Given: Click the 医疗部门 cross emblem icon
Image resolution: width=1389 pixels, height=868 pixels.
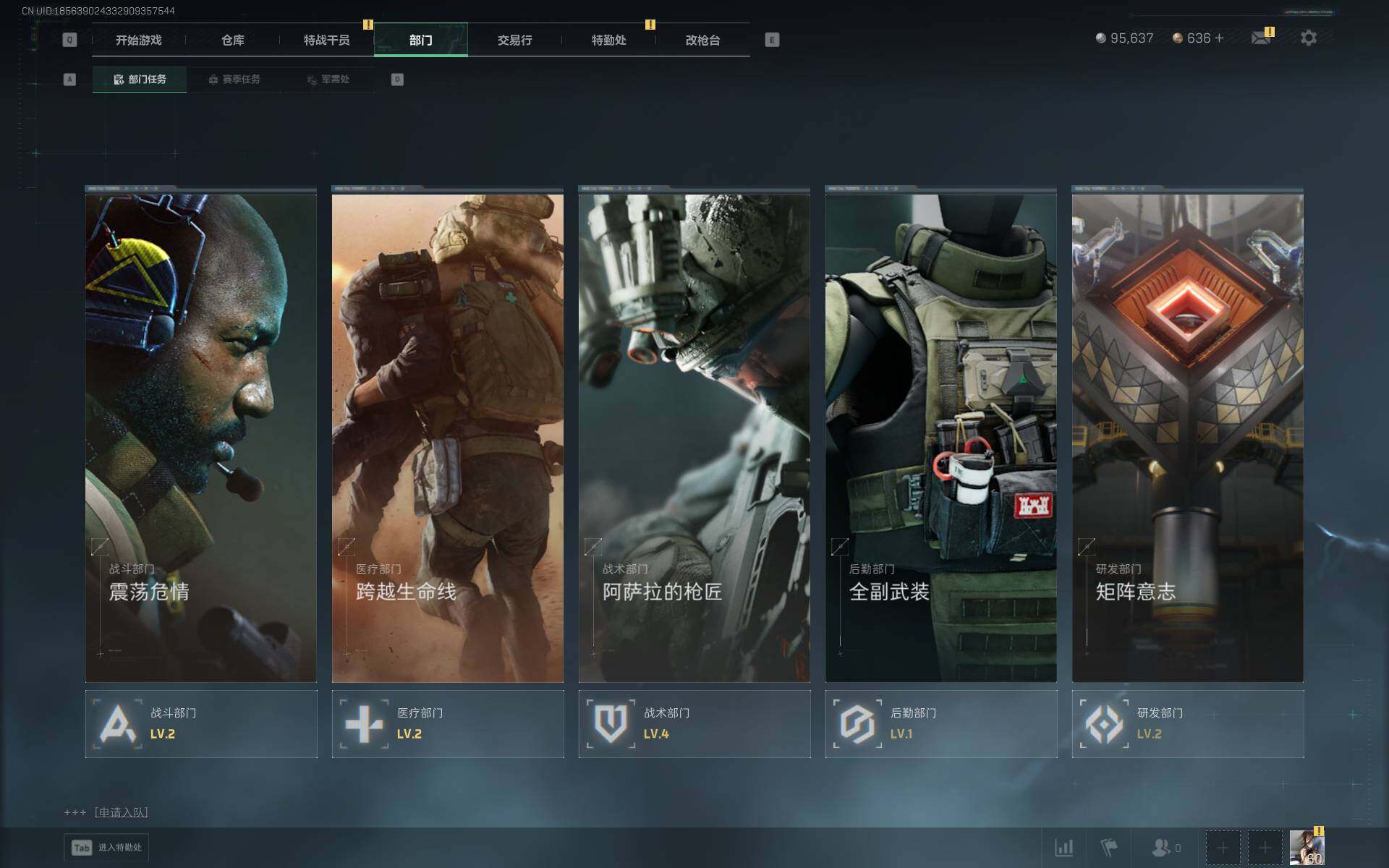Looking at the screenshot, I should [x=365, y=723].
